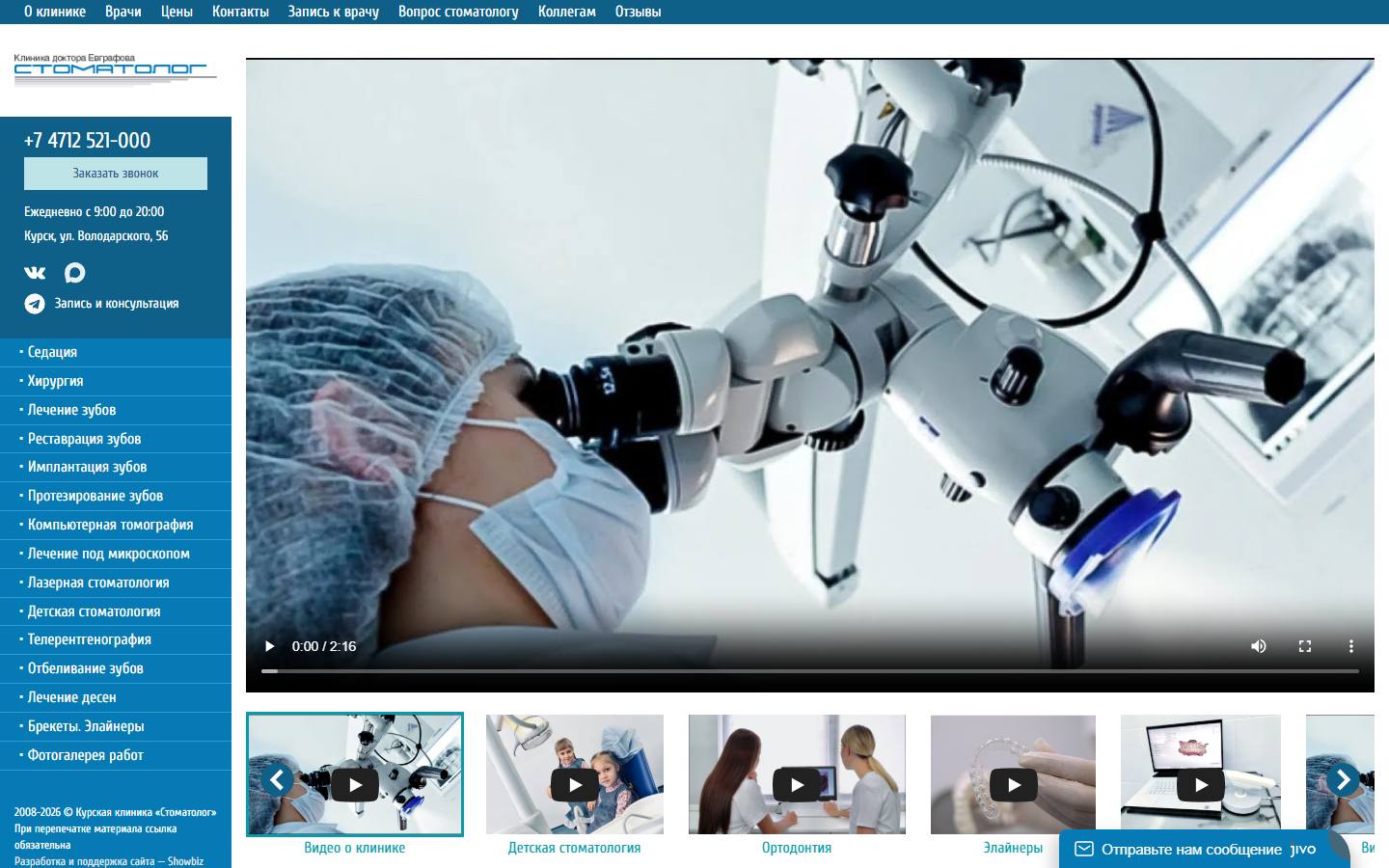This screenshot has width=1389, height=868.
Task: Open 'Седация' in the sidebar
Action: click(116, 352)
